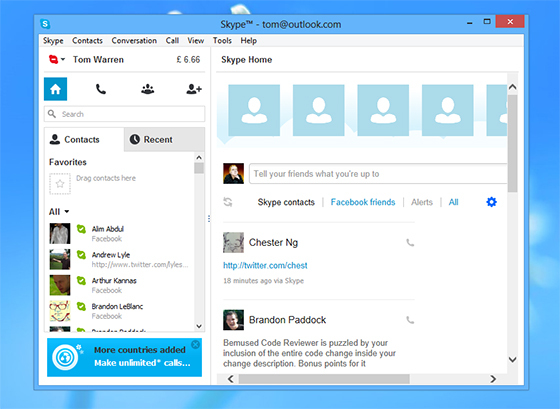Image resolution: width=560 pixels, height=409 pixels.
Task: Select Skype contacts feed filter
Action: pyautogui.click(x=286, y=202)
